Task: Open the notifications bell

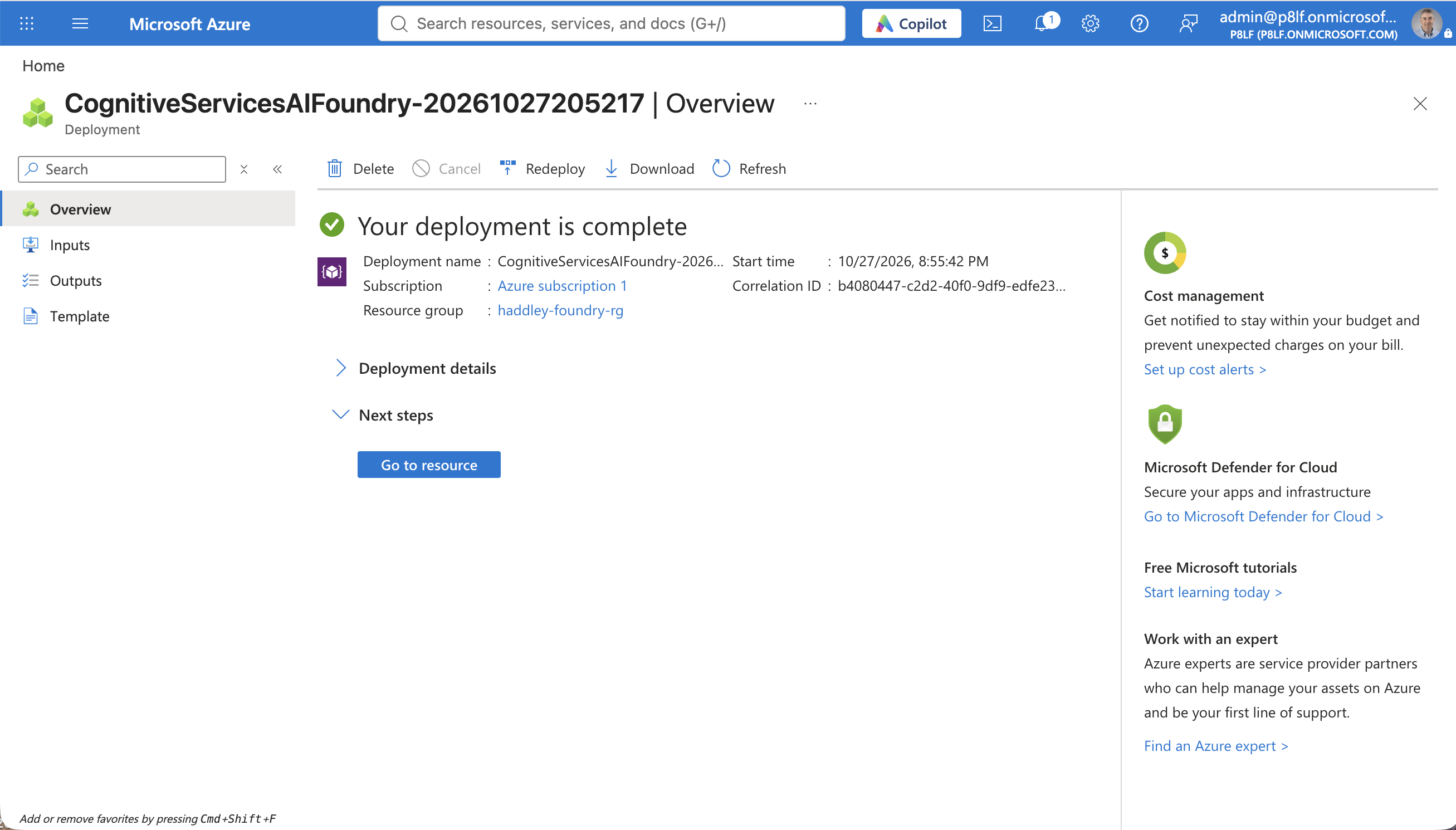Action: (1042, 23)
